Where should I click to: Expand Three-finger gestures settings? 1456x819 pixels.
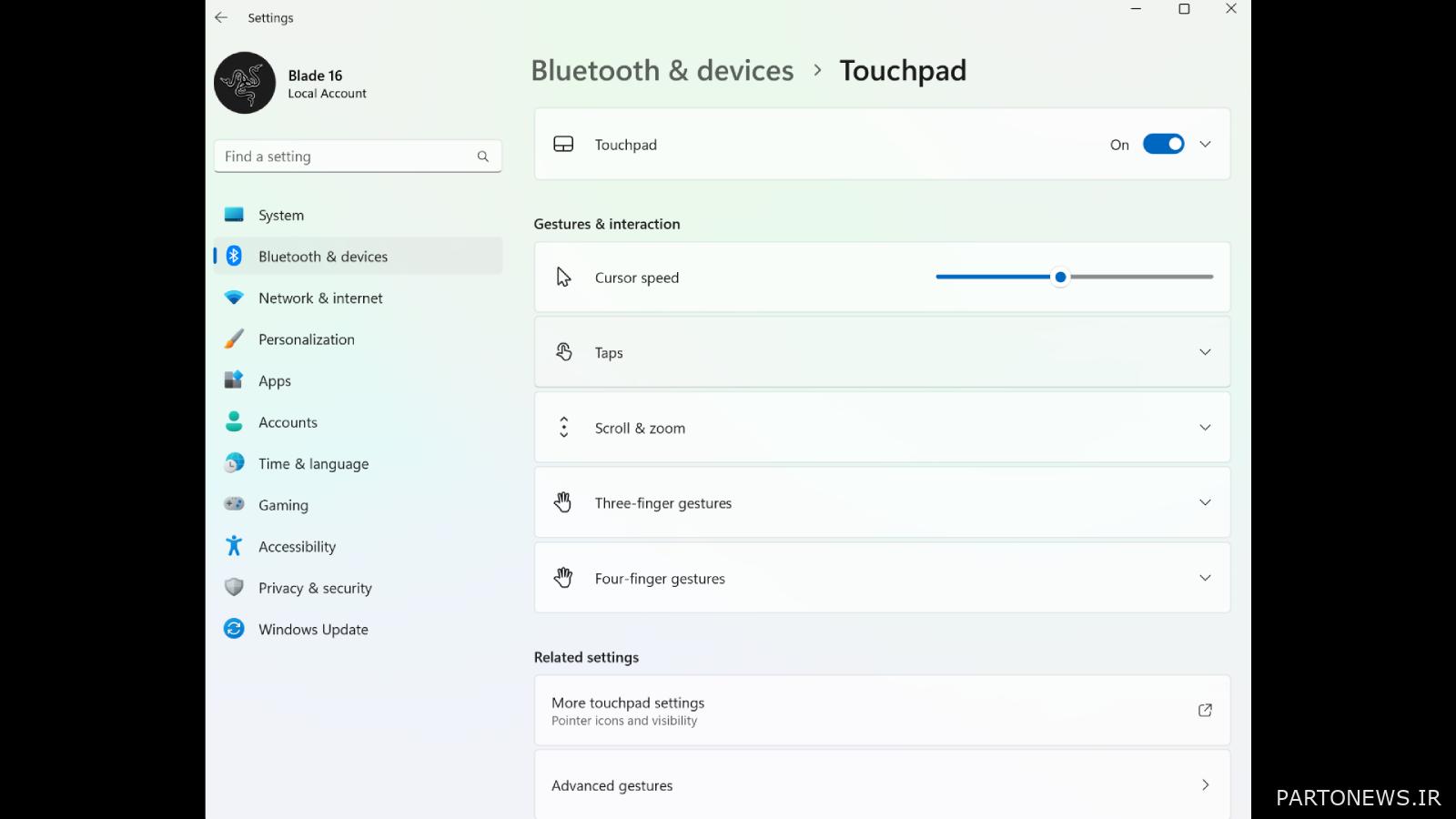(1205, 502)
